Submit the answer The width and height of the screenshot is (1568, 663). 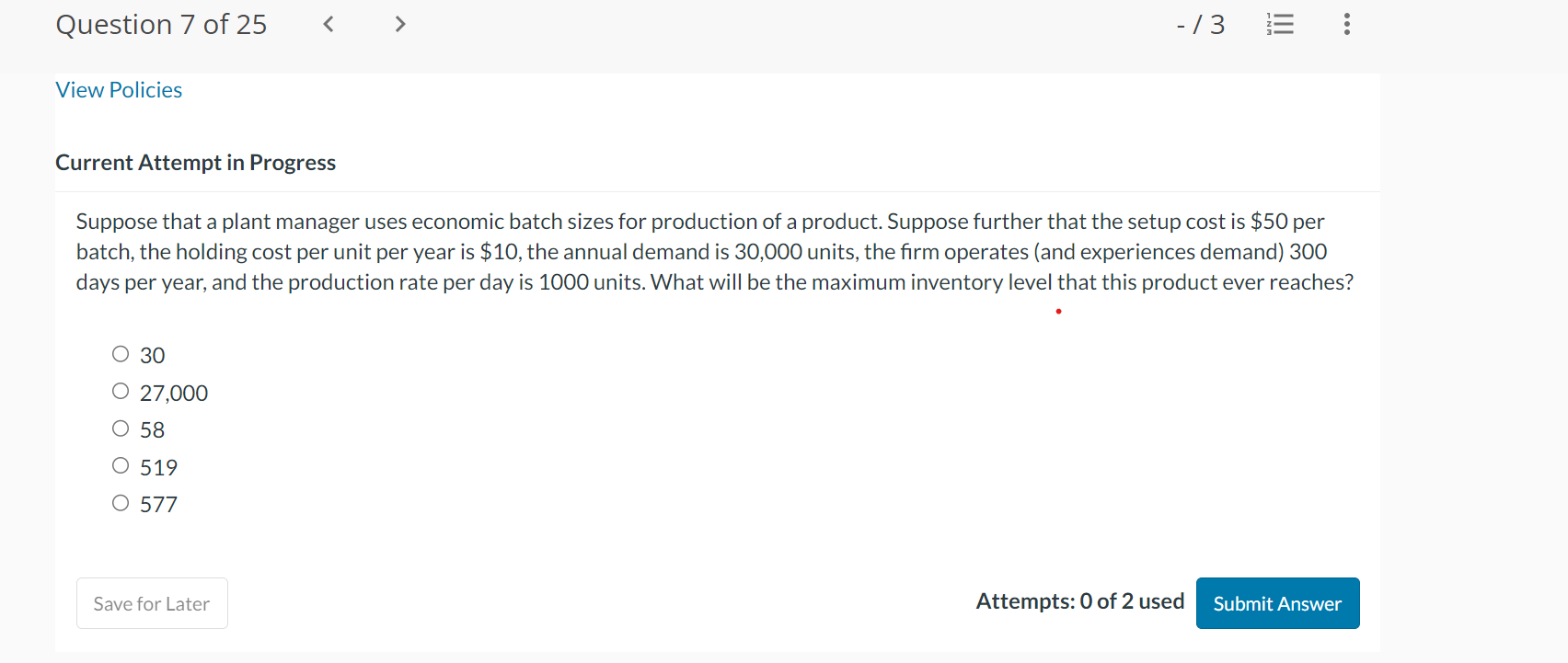(x=1276, y=603)
